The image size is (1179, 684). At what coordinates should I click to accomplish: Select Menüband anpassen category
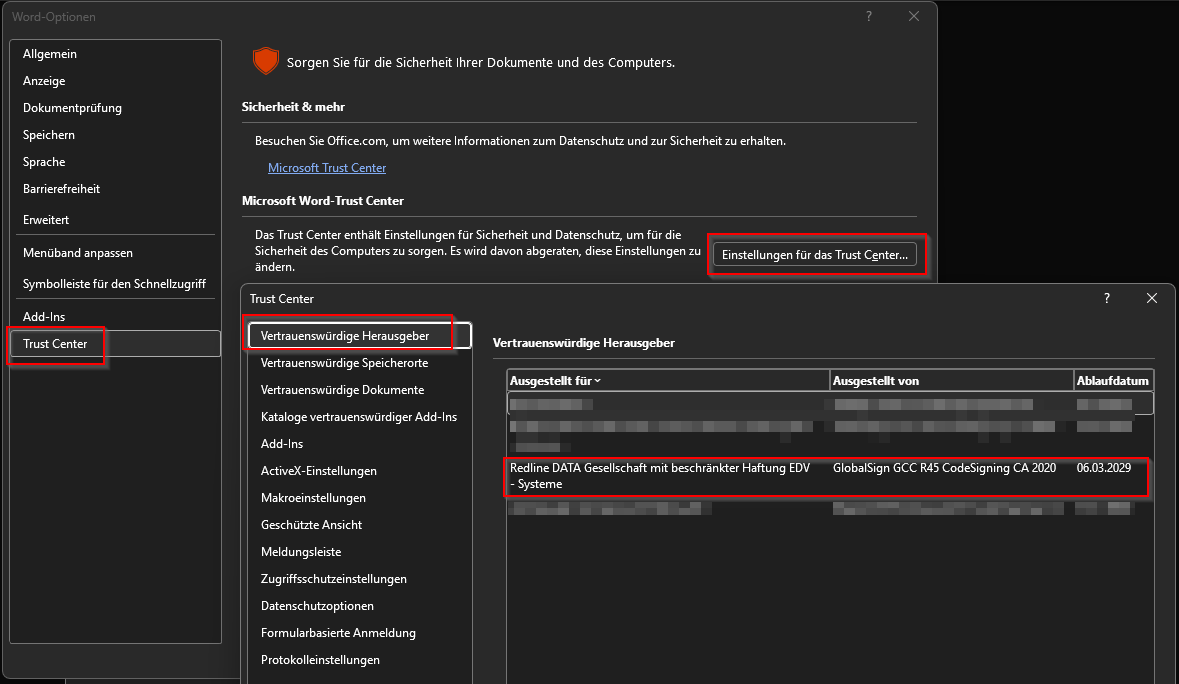click(x=78, y=254)
